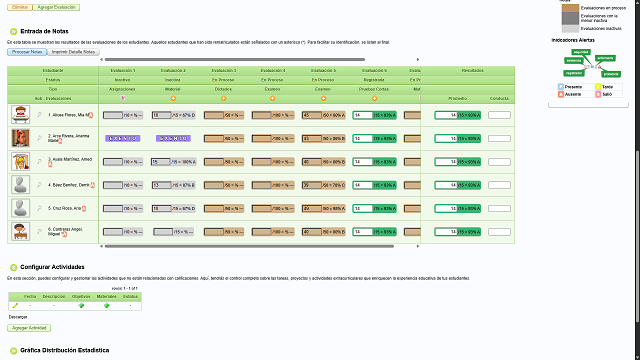Click right arrow of top table scrollbar
Image resolution: width=640 pixels, height=360 pixels.
click(x=418, y=60)
